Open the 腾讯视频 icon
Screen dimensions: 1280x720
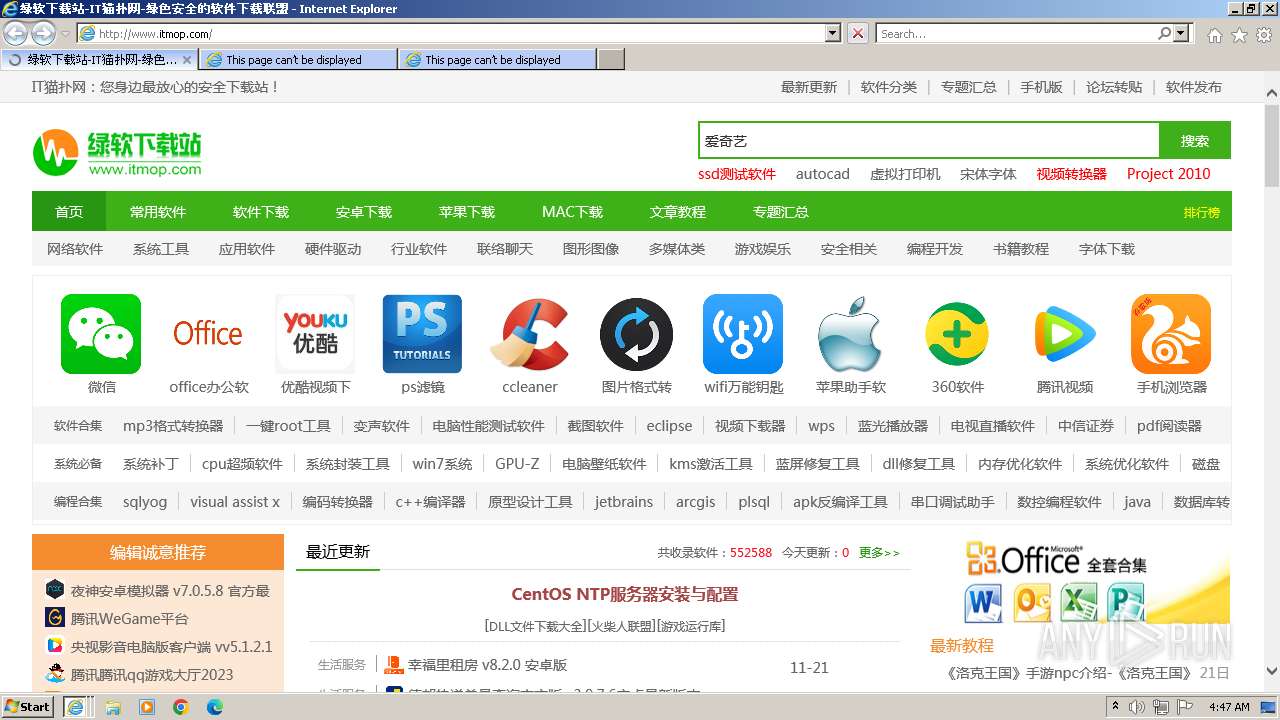tap(1064, 334)
